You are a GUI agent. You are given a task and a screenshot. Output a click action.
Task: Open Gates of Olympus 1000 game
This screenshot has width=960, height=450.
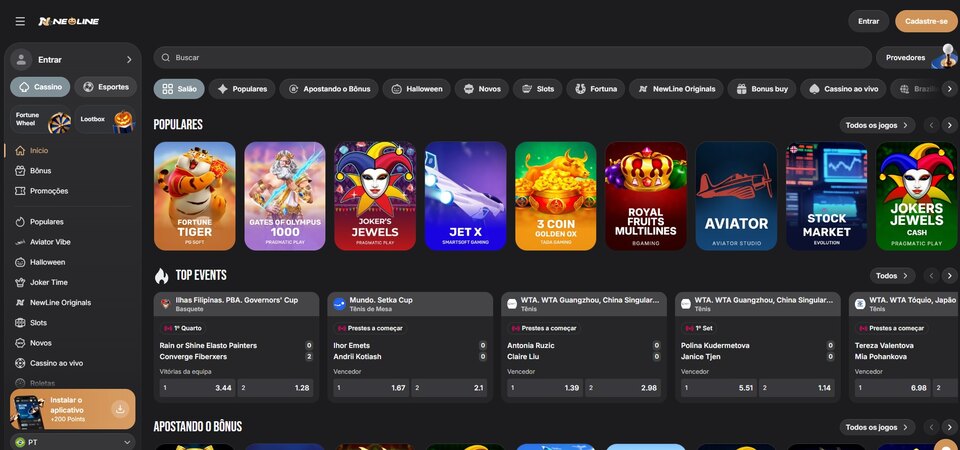point(285,196)
